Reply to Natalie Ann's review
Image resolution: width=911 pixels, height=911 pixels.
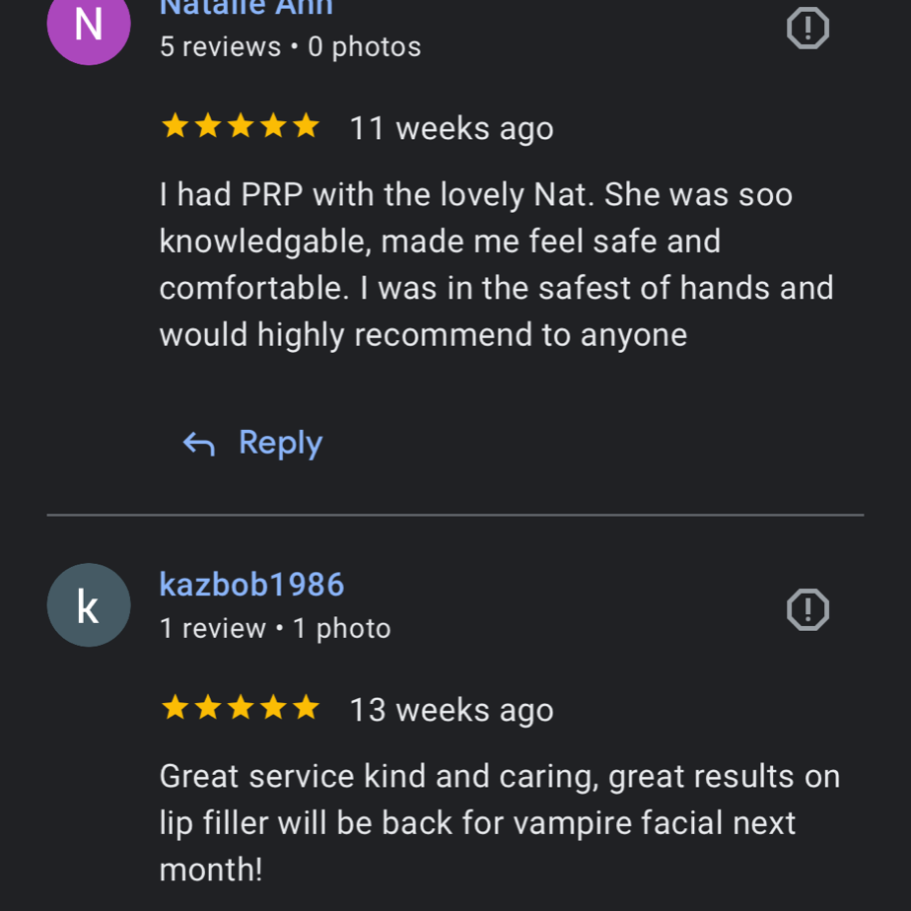pos(280,443)
